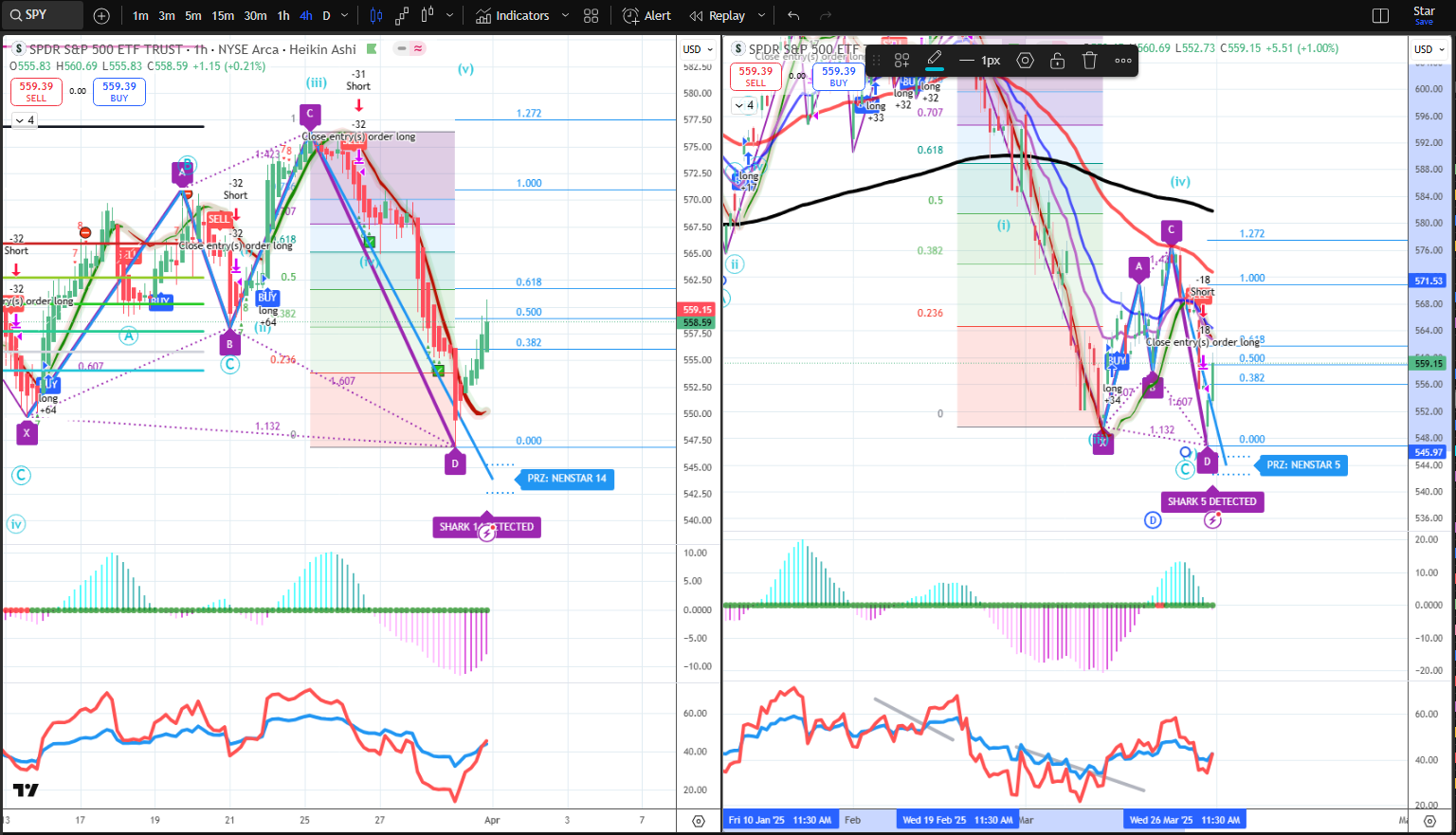Screen dimensions: 1456x835
Task: Click lightning icon below SHARK 5 DETECTED
Action: [x=1212, y=518]
